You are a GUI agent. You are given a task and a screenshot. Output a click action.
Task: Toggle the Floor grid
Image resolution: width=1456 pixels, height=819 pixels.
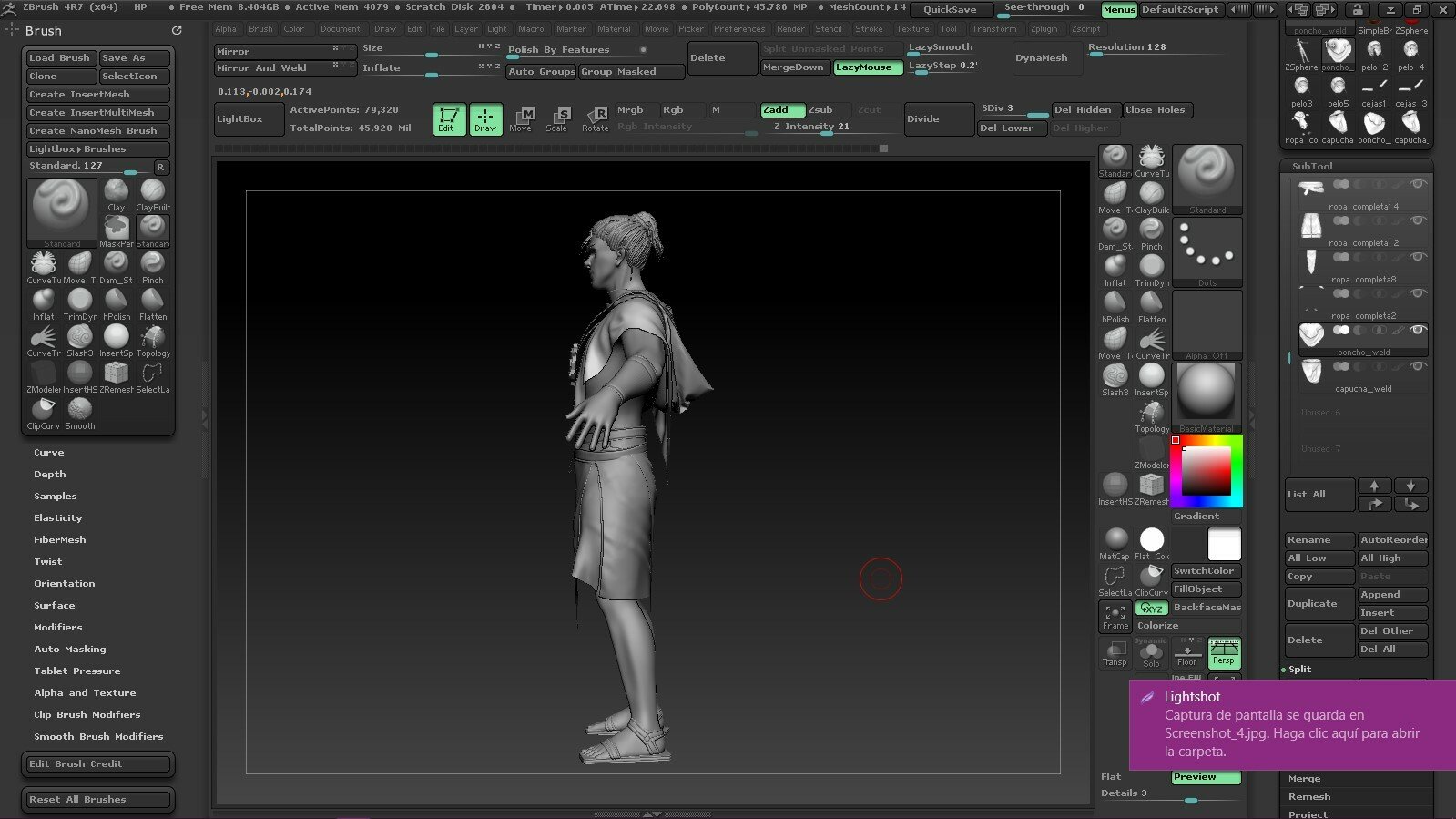pos(1187,652)
